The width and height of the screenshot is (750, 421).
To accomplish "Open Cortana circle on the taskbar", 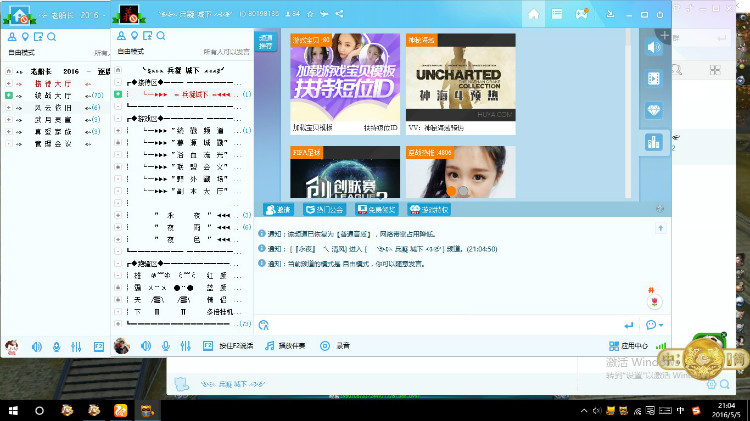I will click(x=40, y=411).
